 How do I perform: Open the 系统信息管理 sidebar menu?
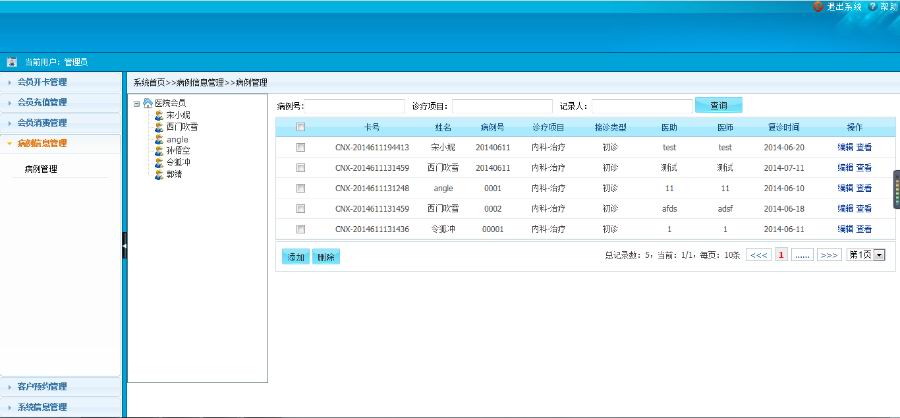coord(42,407)
